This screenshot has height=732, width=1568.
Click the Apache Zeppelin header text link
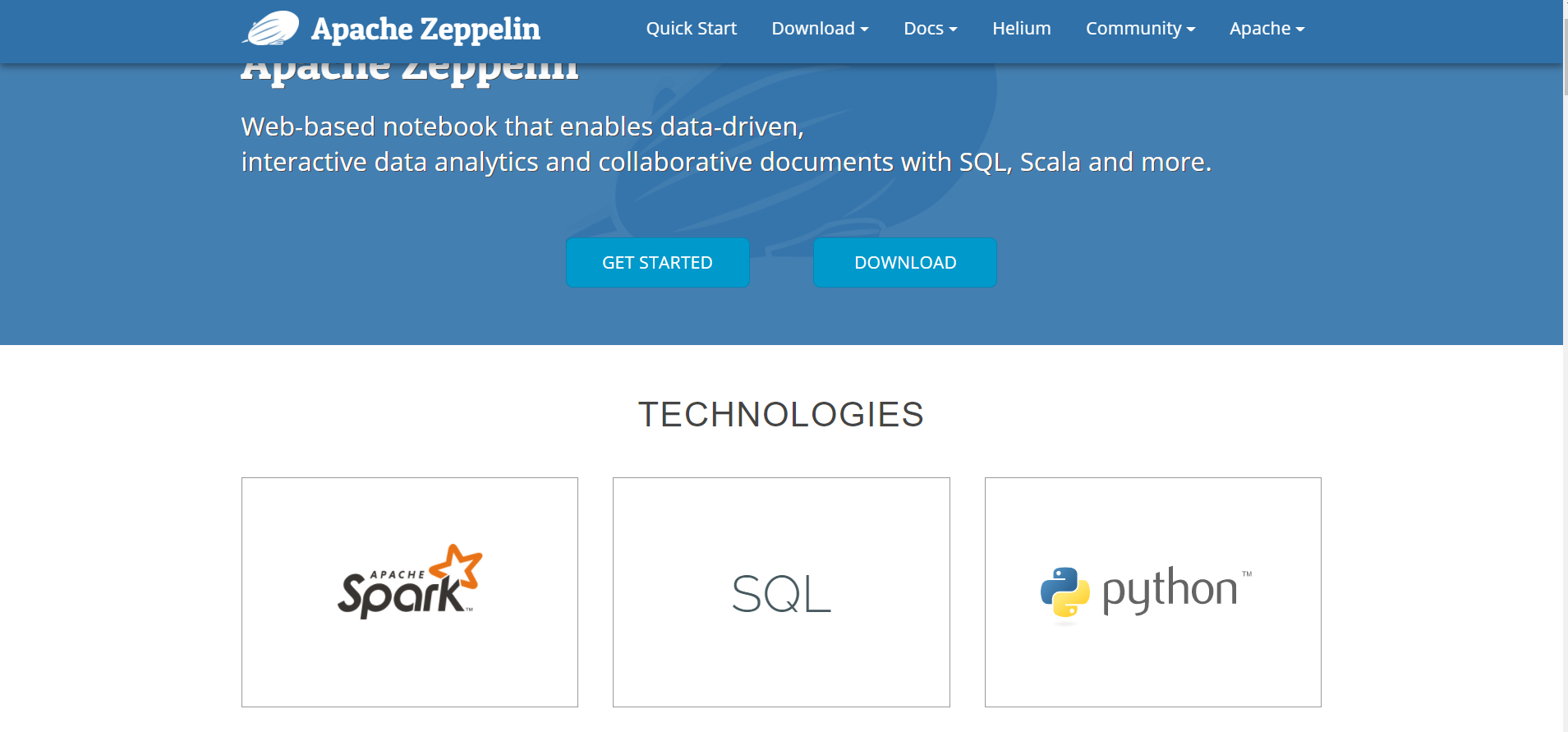click(x=425, y=28)
